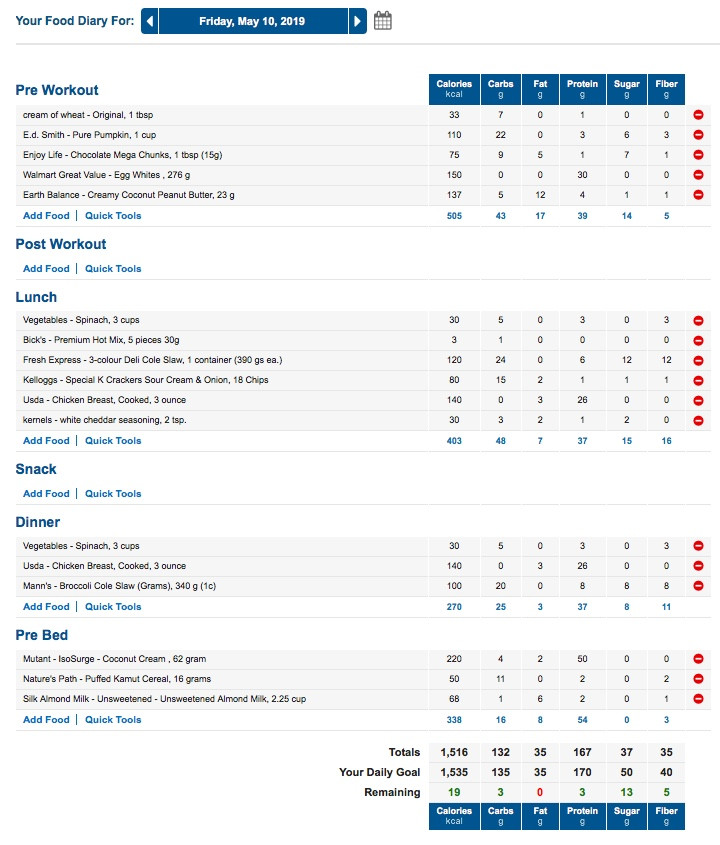720x845 pixels.
Task: Add Food to Dinner meal
Action: (x=46, y=607)
